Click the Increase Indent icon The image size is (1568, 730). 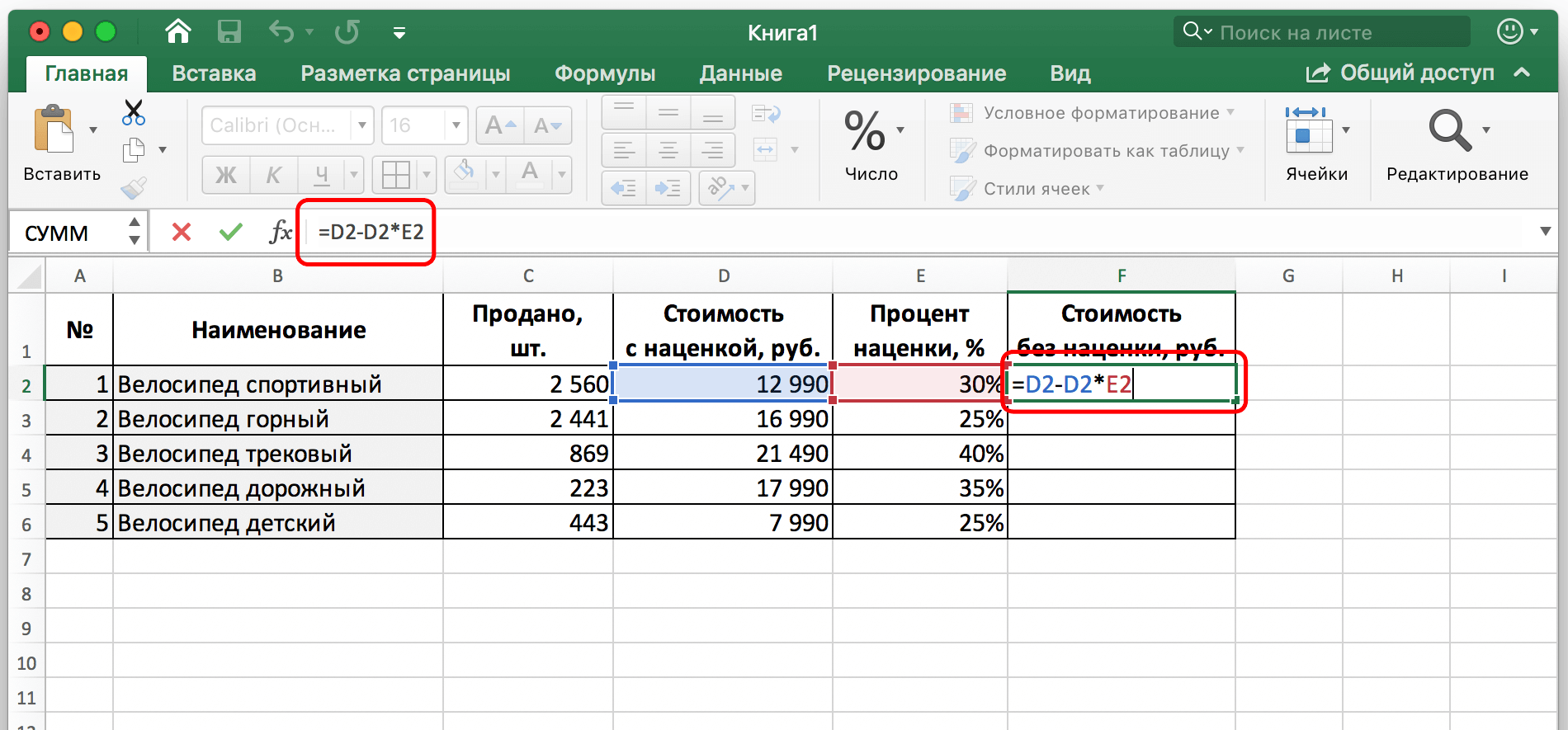tap(668, 188)
